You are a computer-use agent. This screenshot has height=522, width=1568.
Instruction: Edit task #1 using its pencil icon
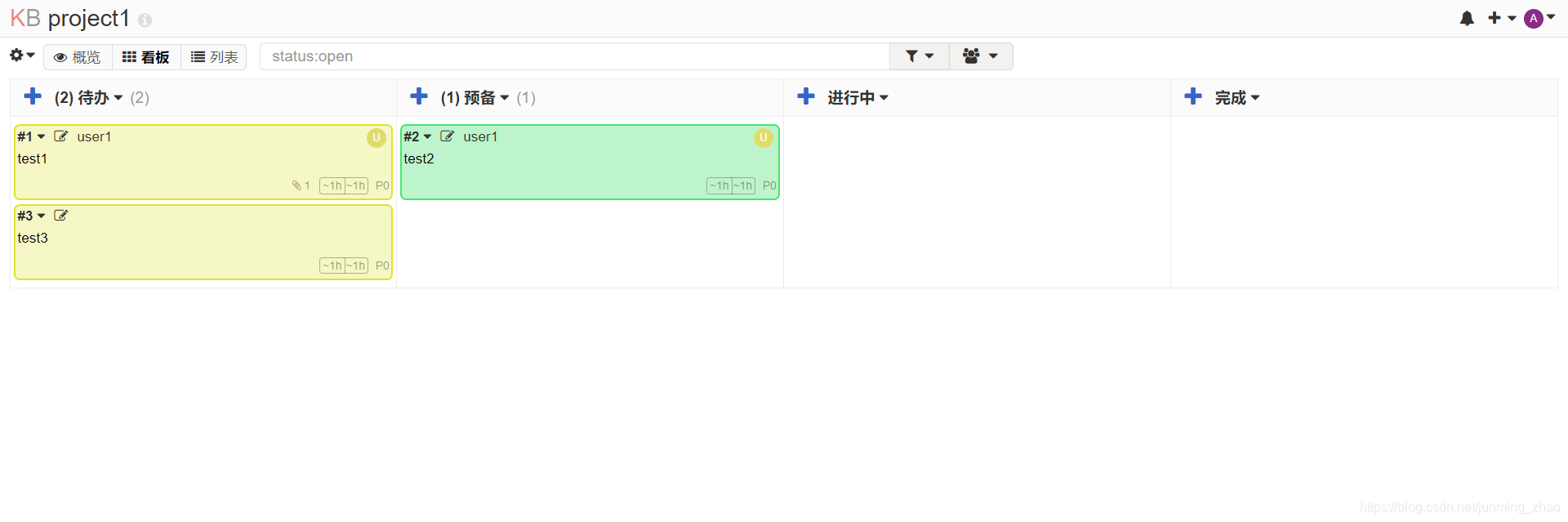[61, 136]
